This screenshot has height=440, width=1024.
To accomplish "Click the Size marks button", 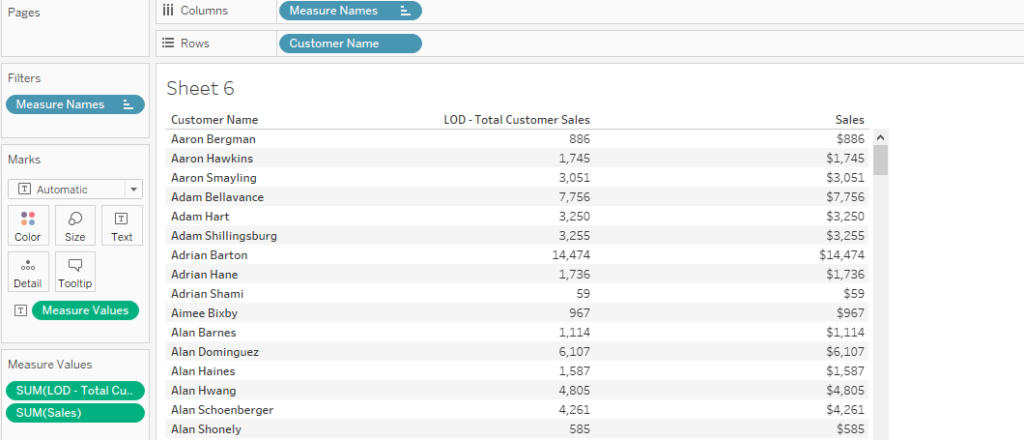I will click(75, 225).
